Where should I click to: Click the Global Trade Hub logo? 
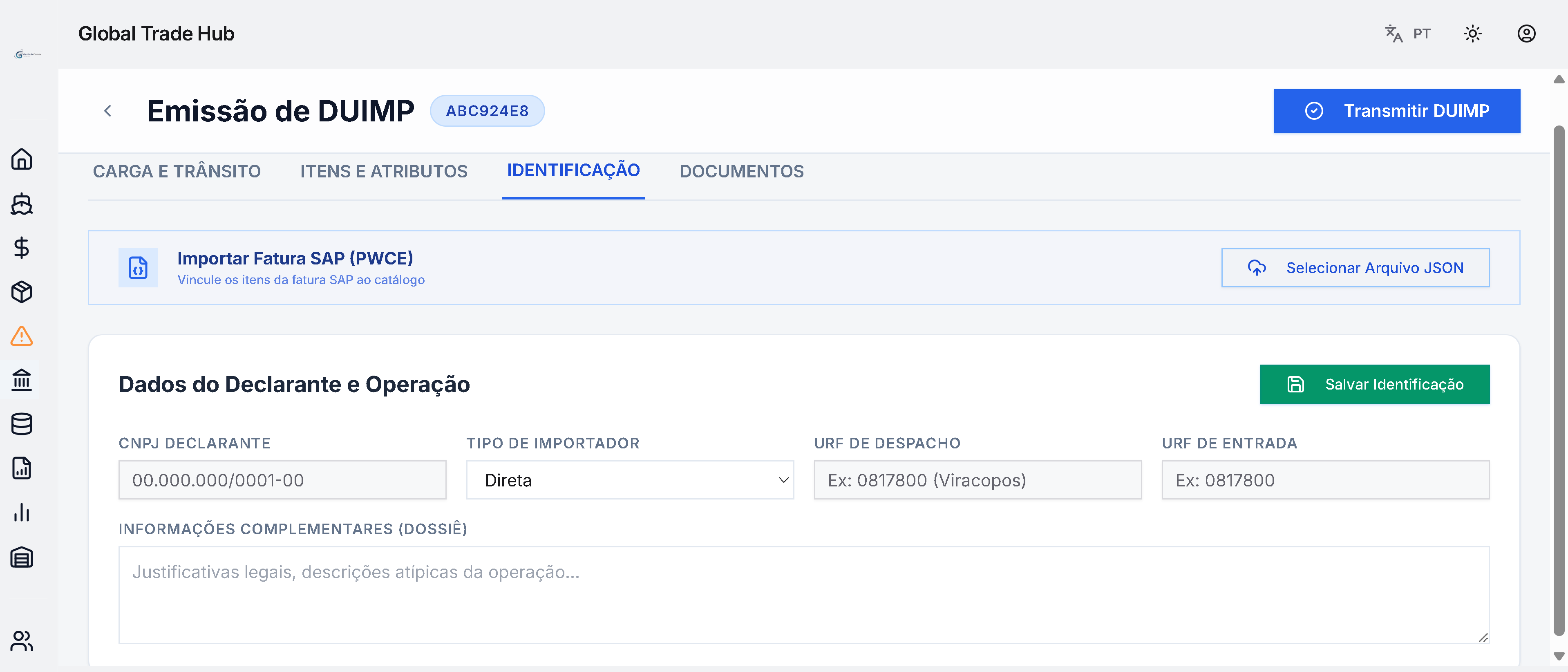[x=28, y=54]
